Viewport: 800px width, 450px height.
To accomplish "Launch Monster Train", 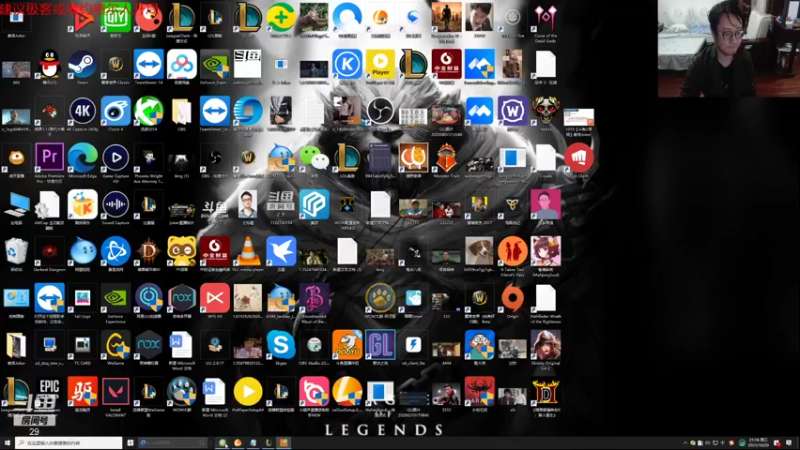I will coord(446,158).
